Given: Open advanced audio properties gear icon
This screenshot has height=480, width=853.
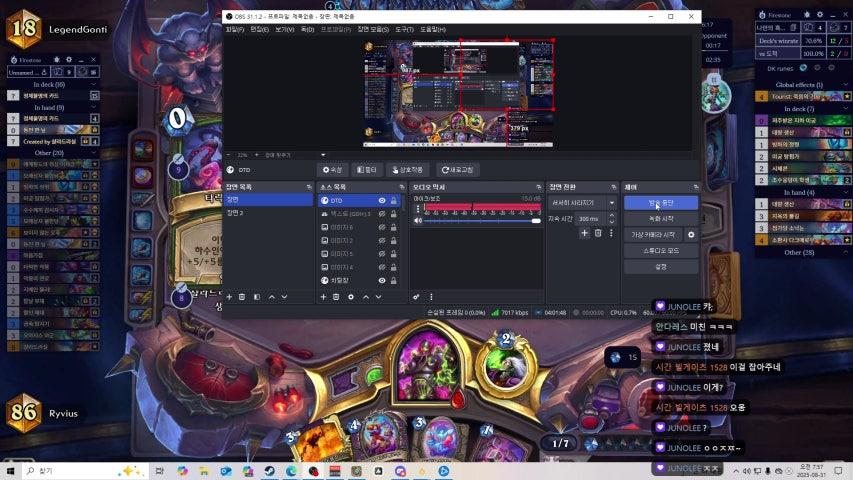Looking at the screenshot, I should click(x=416, y=297).
